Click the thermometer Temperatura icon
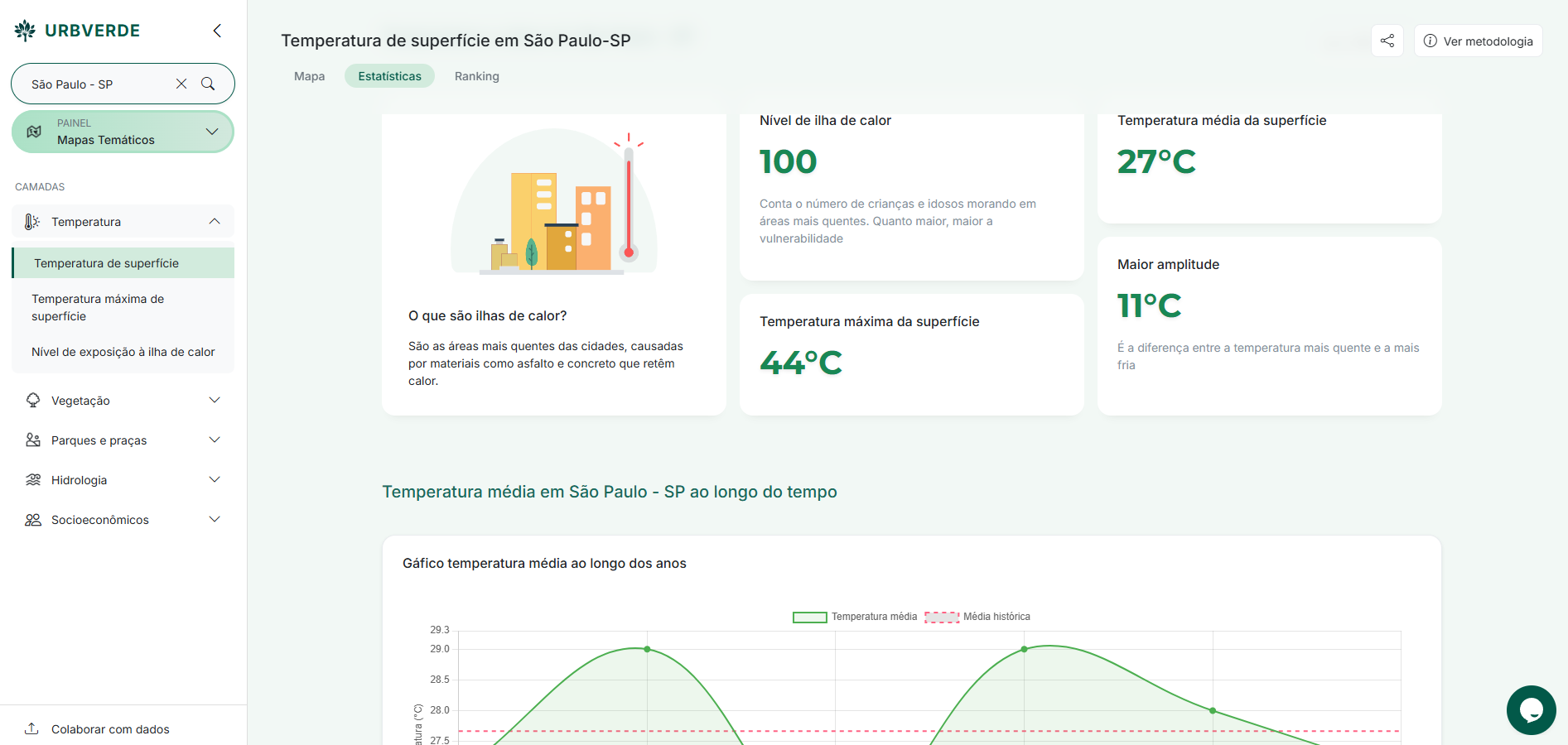Image resolution: width=1568 pixels, height=745 pixels. 31,222
